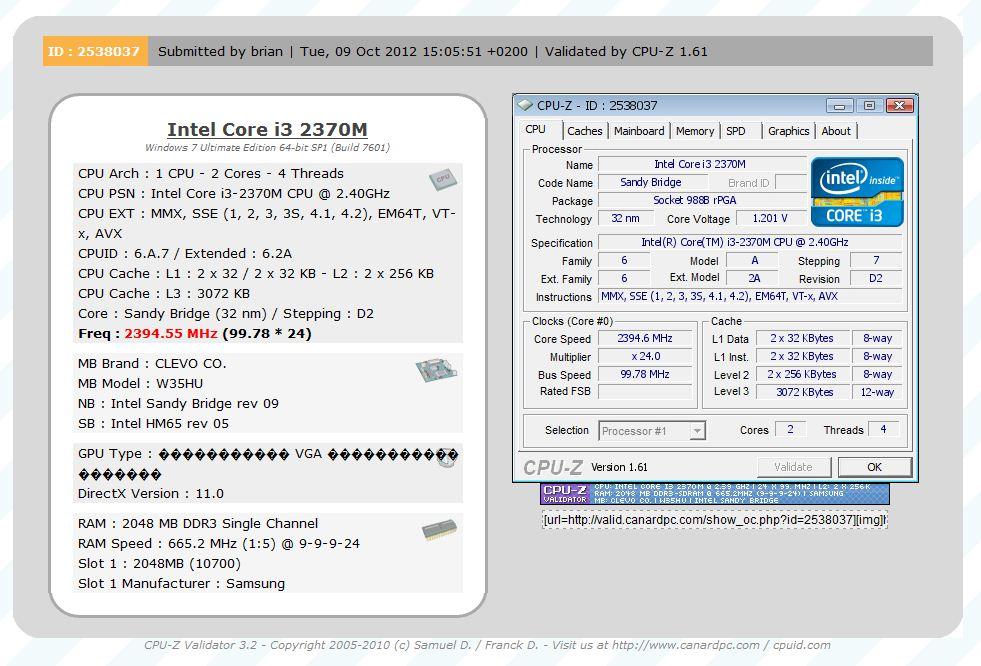The image size is (981, 666).
Task: Click the copyright footer text with canardpc.com
Action: (x=487, y=645)
